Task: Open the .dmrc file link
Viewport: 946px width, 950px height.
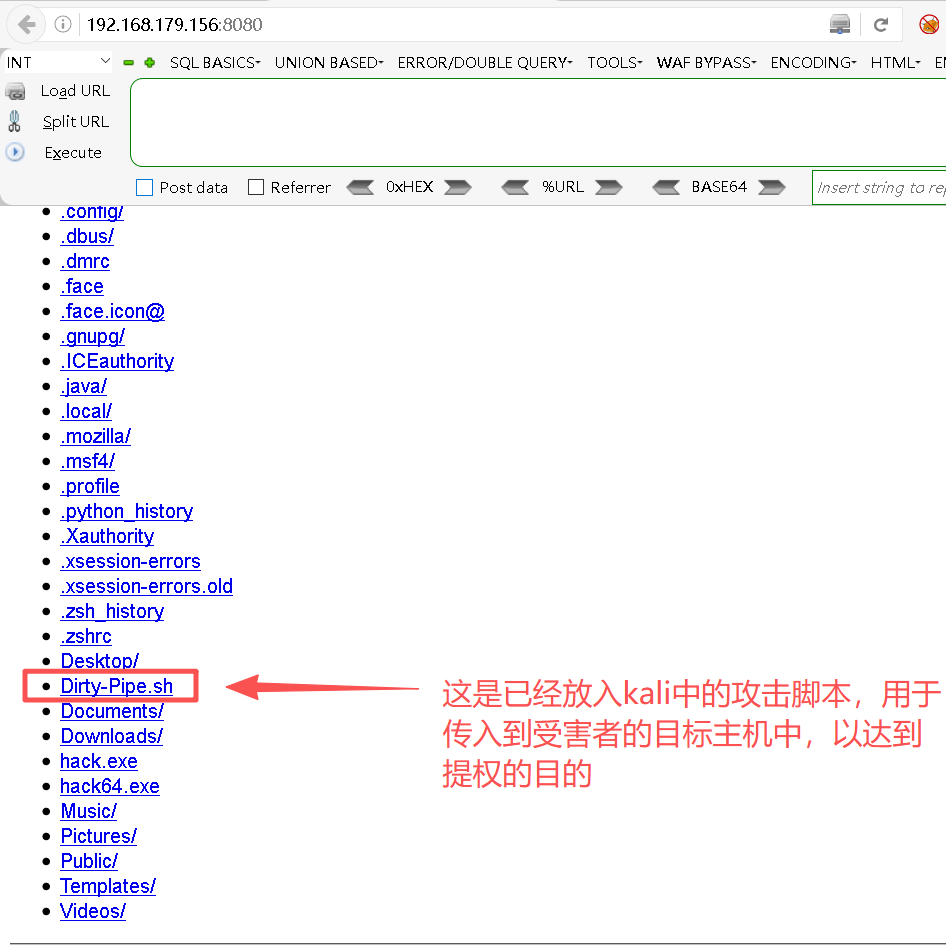Action: (x=85, y=262)
